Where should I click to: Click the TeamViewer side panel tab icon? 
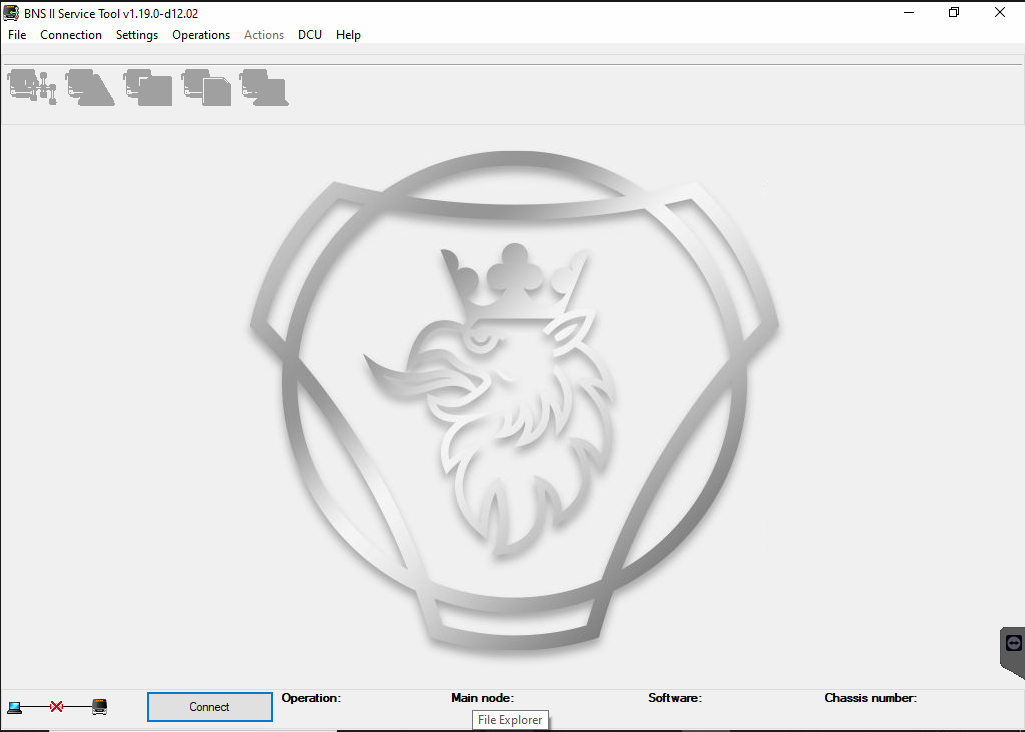(1013, 643)
